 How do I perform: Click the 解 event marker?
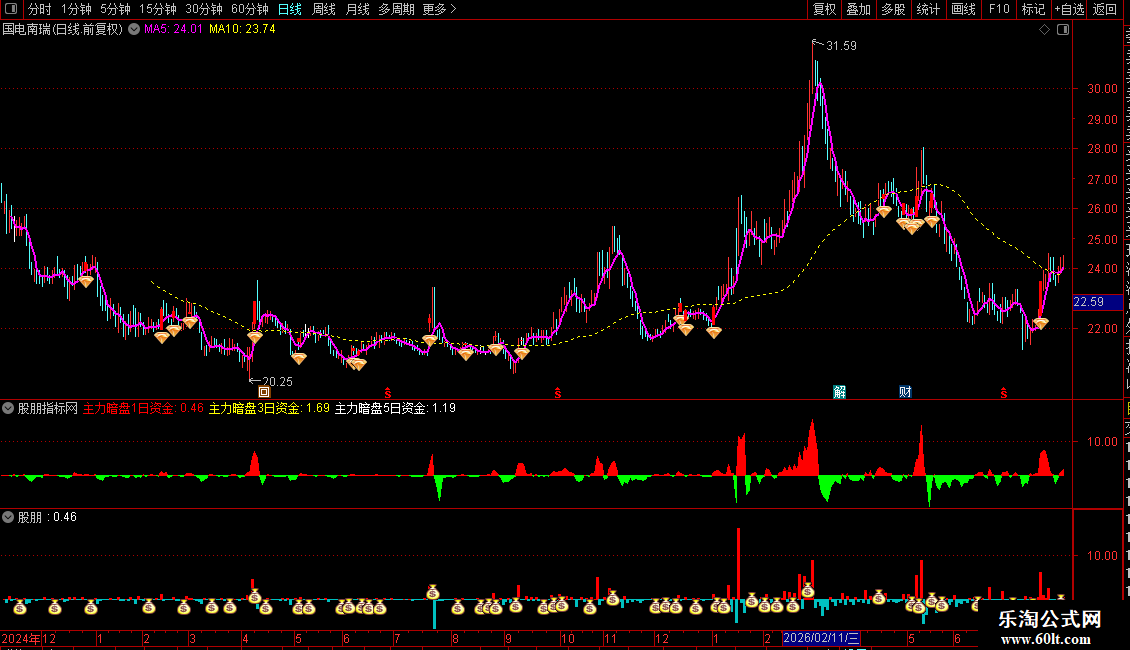[x=840, y=392]
